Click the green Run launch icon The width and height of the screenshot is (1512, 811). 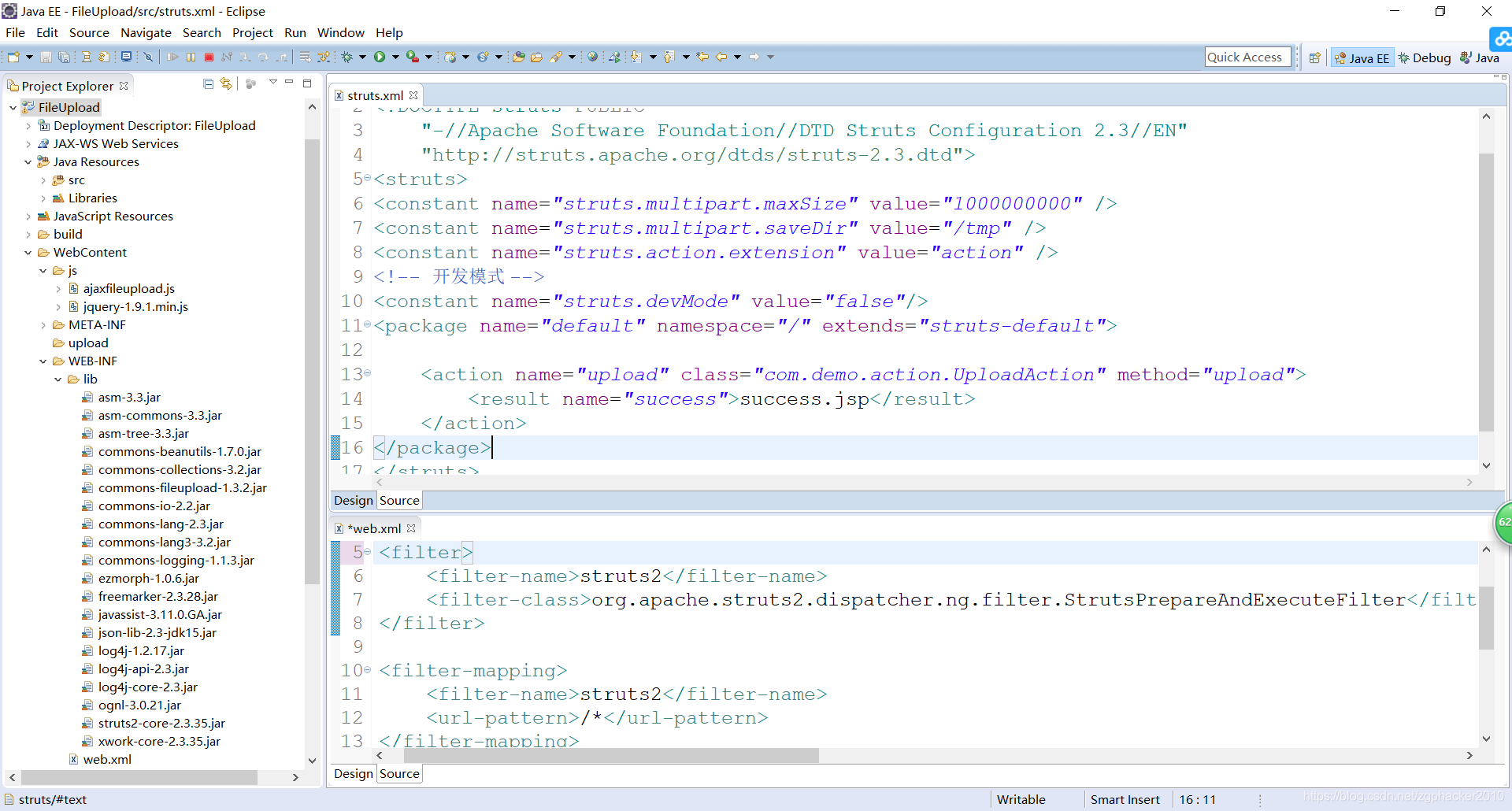380,57
